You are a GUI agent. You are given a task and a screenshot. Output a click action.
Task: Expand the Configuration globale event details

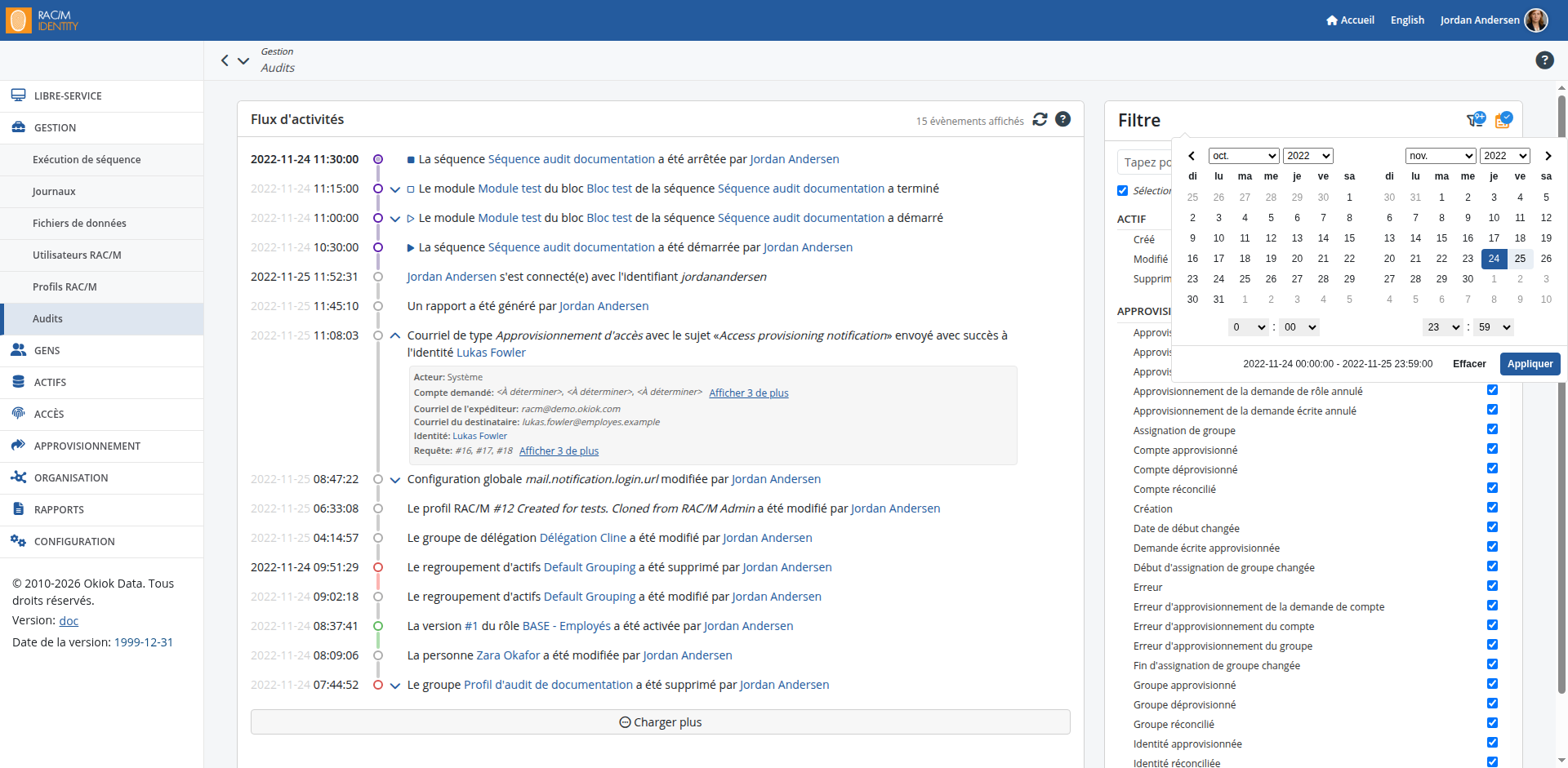[x=395, y=480]
